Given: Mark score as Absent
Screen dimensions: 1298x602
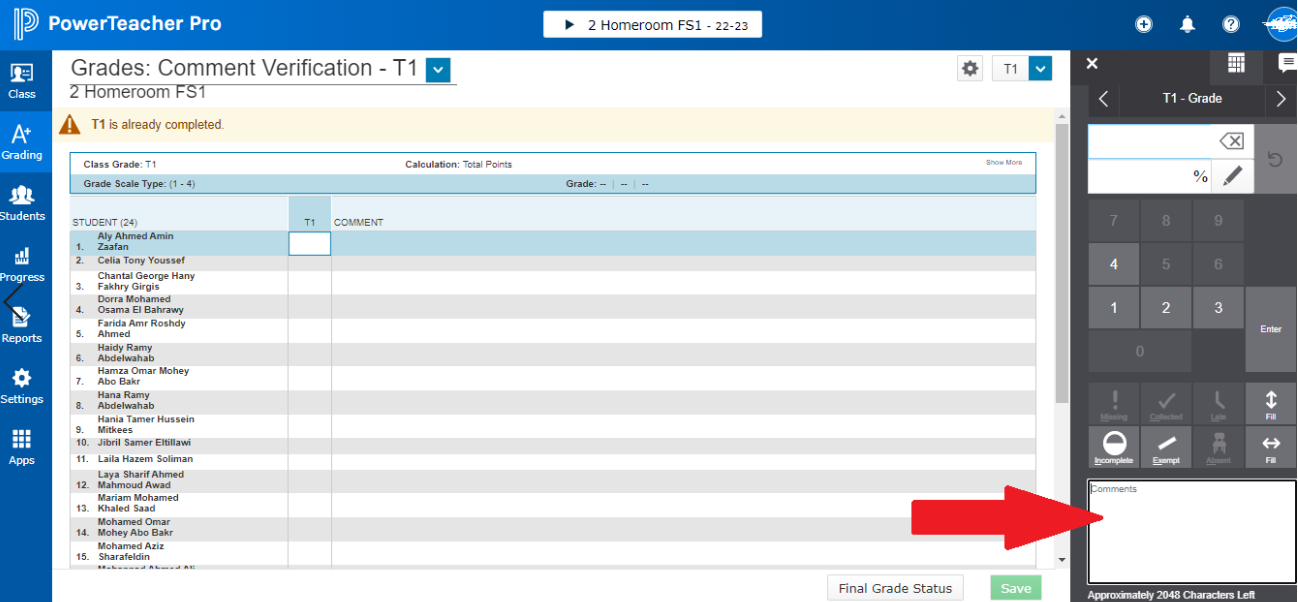Looking at the screenshot, I should [x=1218, y=447].
